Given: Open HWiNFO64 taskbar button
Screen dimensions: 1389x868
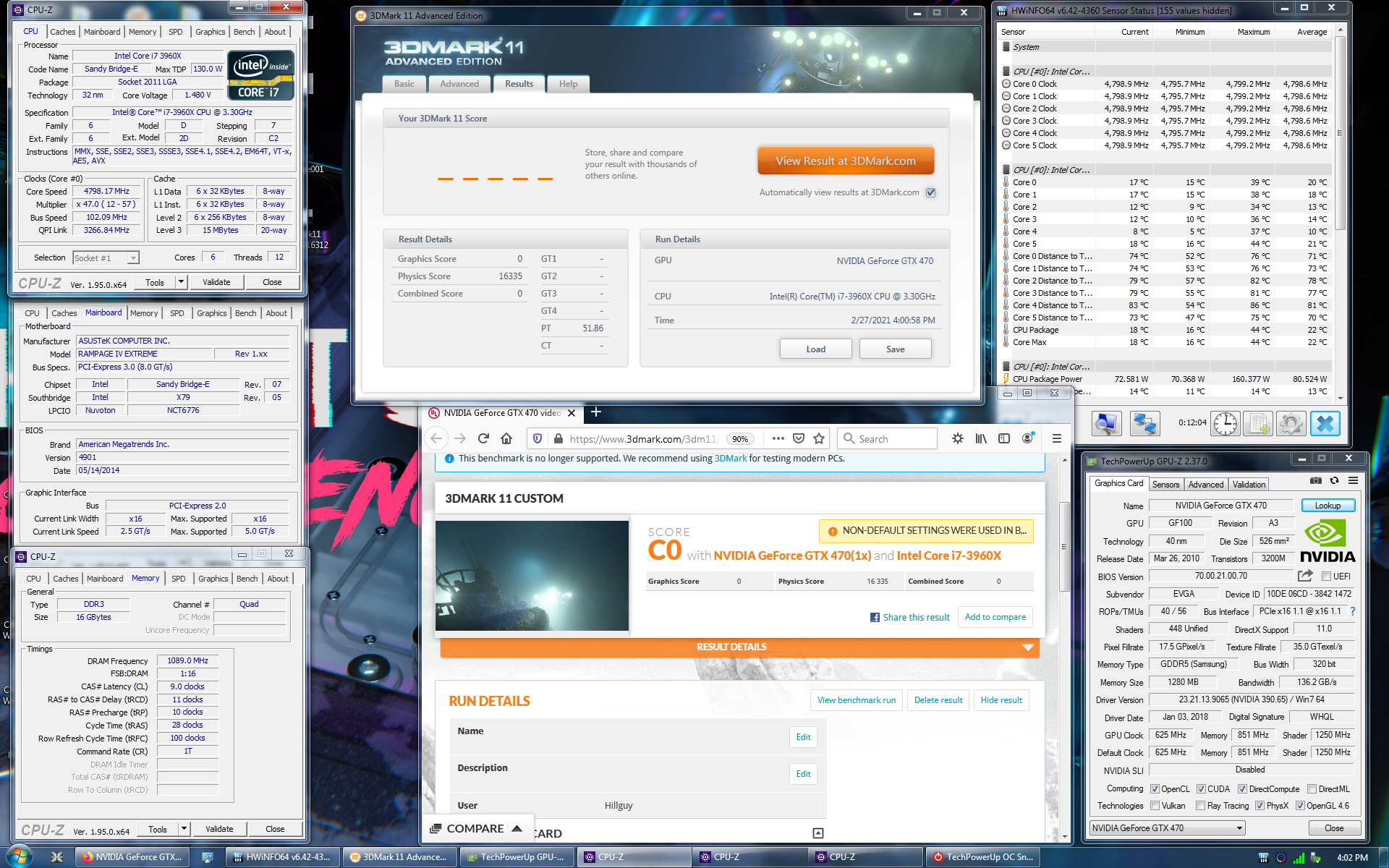Looking at the screenshot, I should [282, 857].
